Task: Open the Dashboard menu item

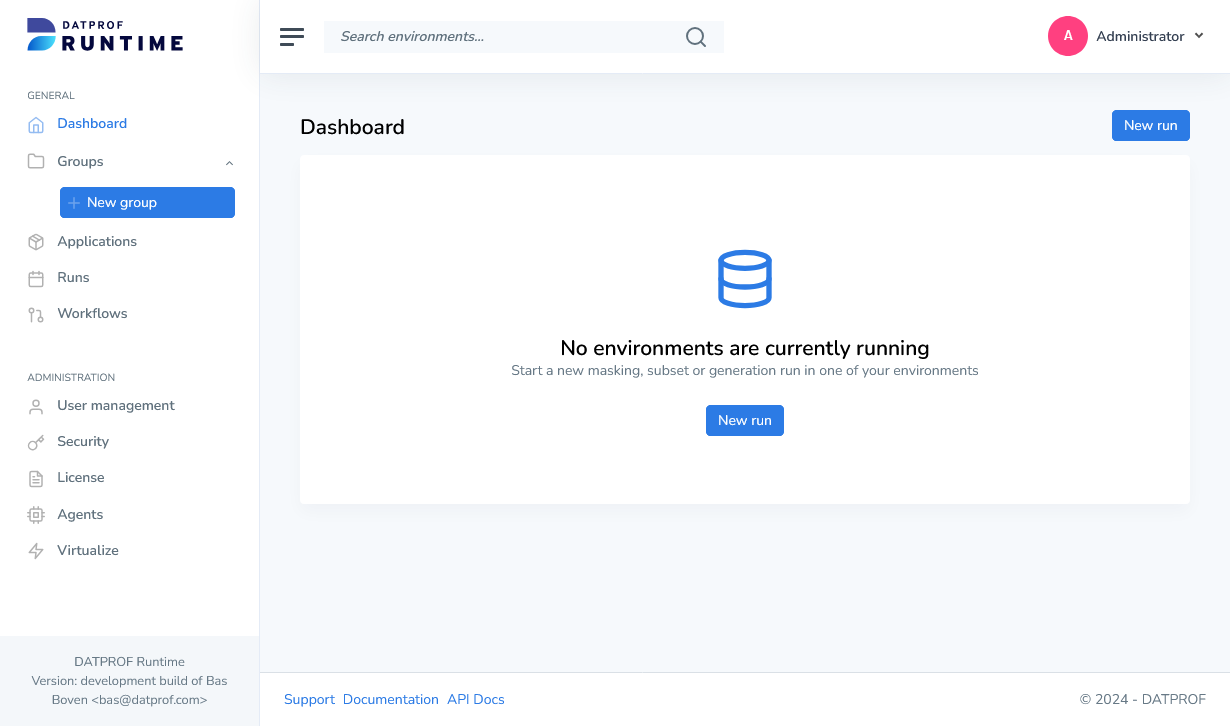Action: (x=92, y=124)
